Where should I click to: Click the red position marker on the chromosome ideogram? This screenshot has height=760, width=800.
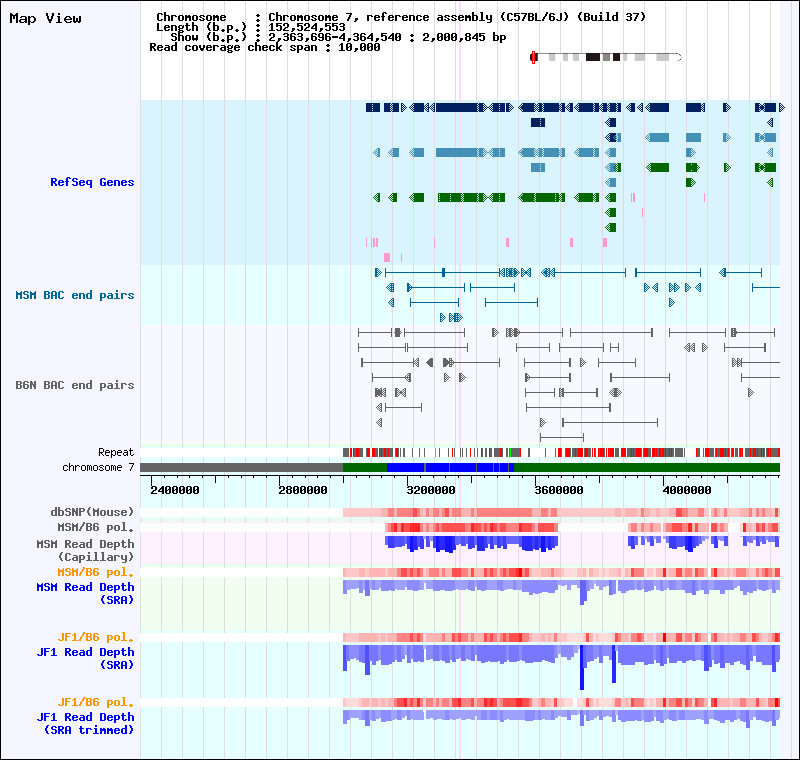pos(533,57)
